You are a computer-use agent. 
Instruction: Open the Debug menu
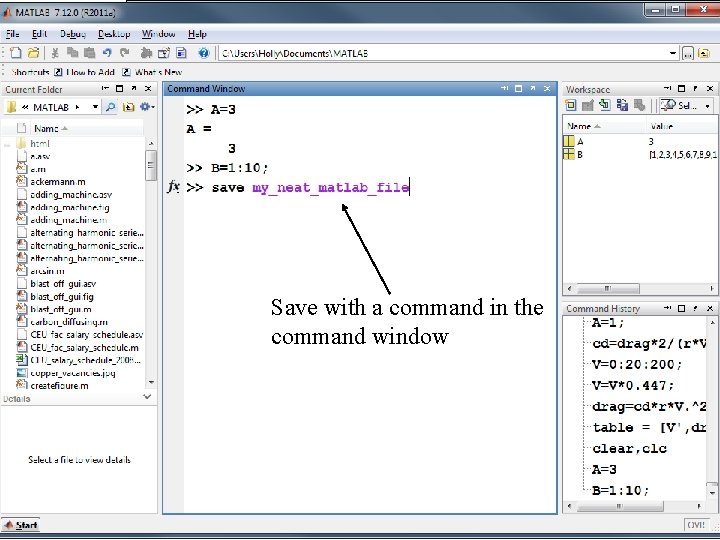[73, 34]
